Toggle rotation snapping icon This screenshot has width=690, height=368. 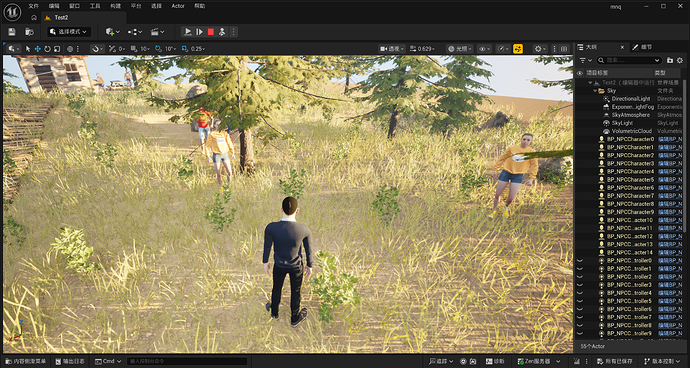click(x=158, y=49)
